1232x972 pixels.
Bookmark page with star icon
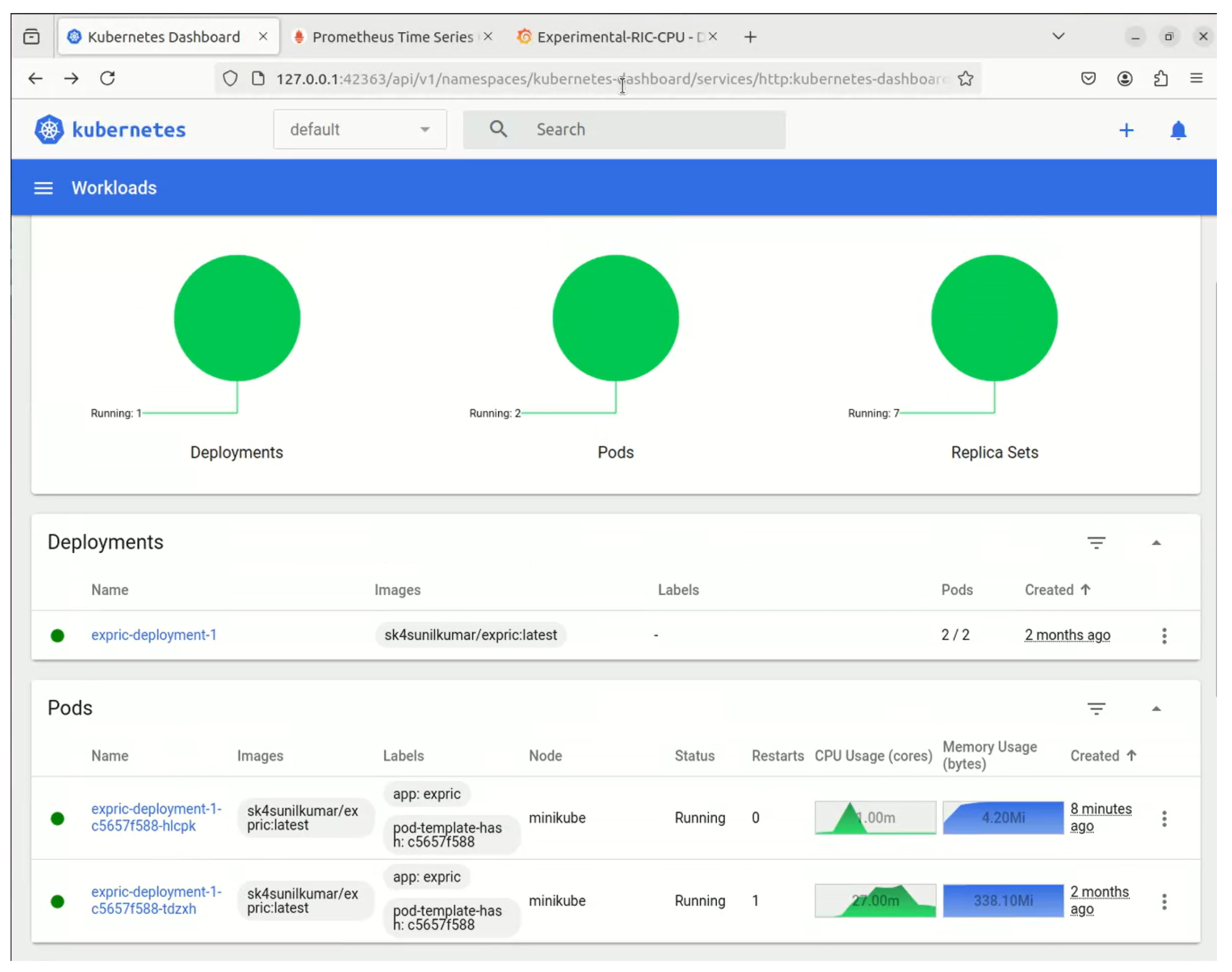965,78
